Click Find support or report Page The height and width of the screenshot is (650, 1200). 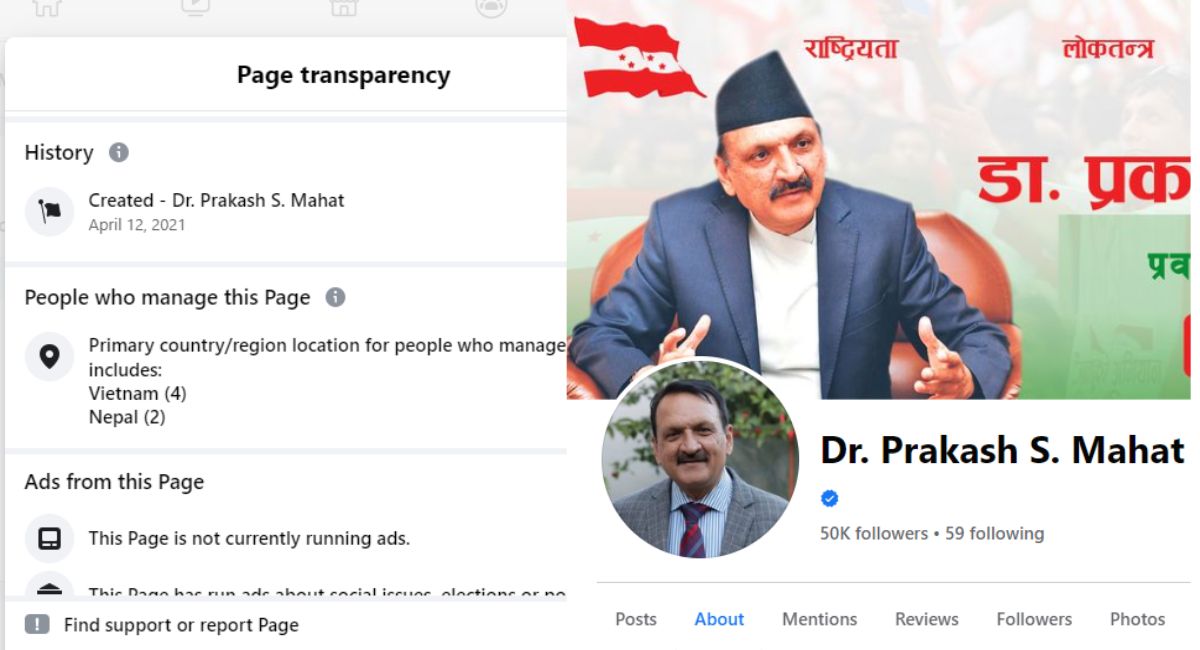click(181, 625)
